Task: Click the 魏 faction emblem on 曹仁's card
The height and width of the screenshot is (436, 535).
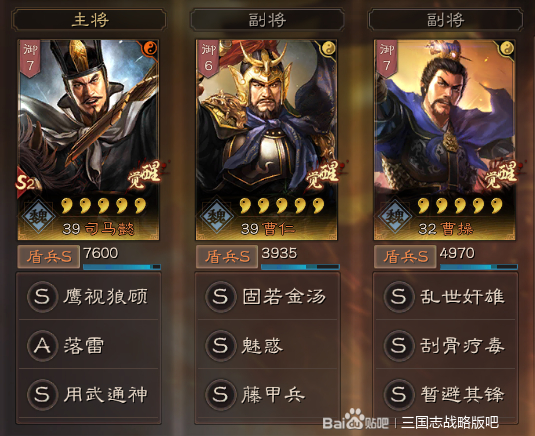Action: point(217,216)
